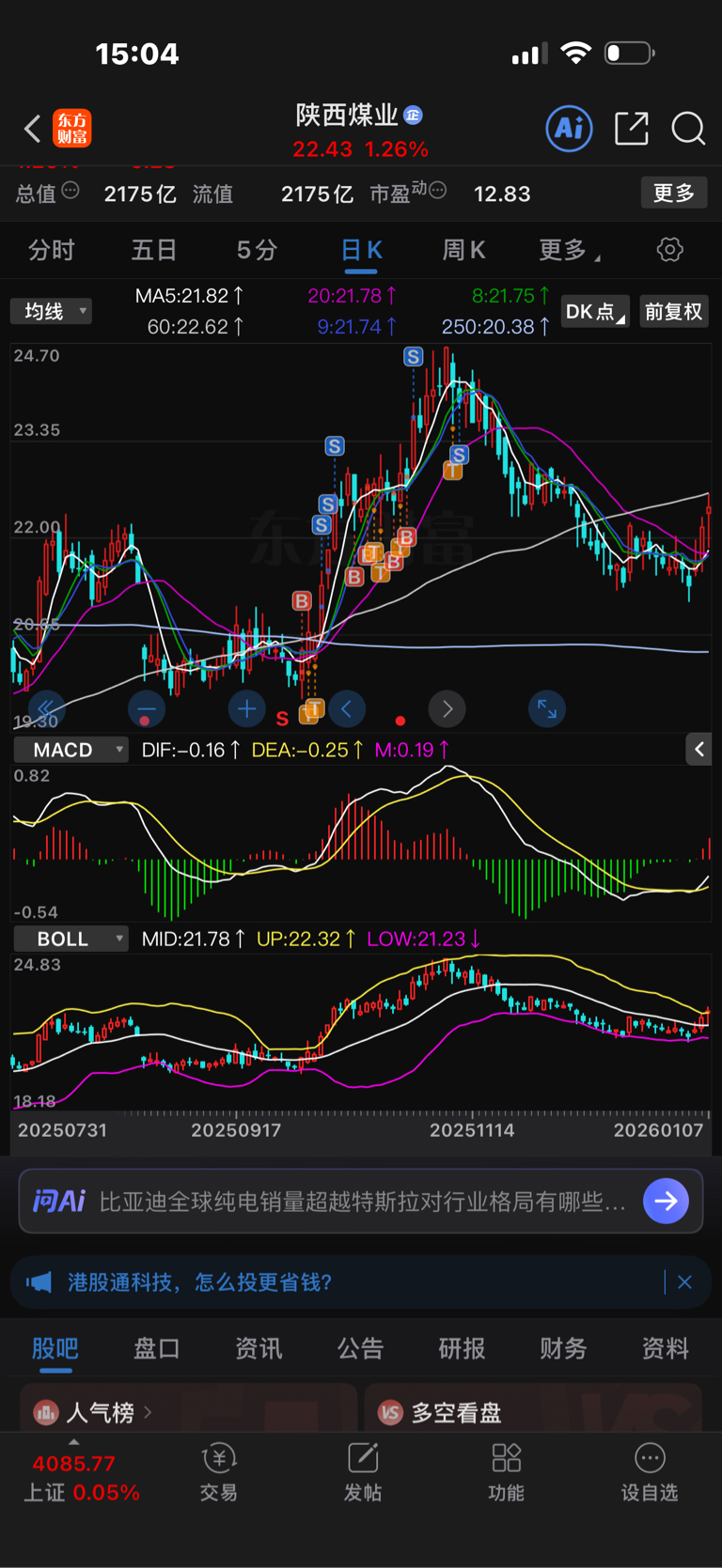Open the search magnifier icon
722x1568 pixels.
(688, 129)
